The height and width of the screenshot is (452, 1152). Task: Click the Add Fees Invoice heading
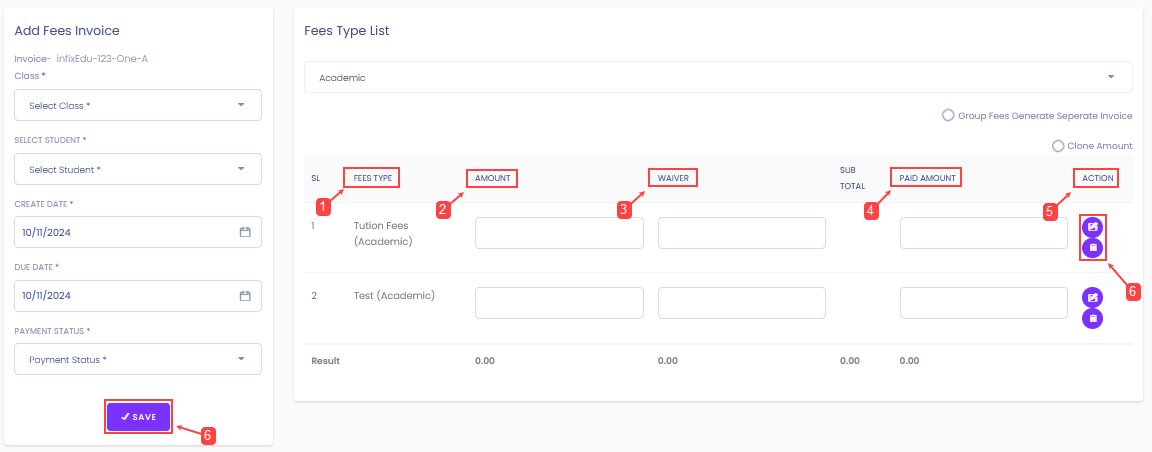pyautogui.click(x=67, y=30)
